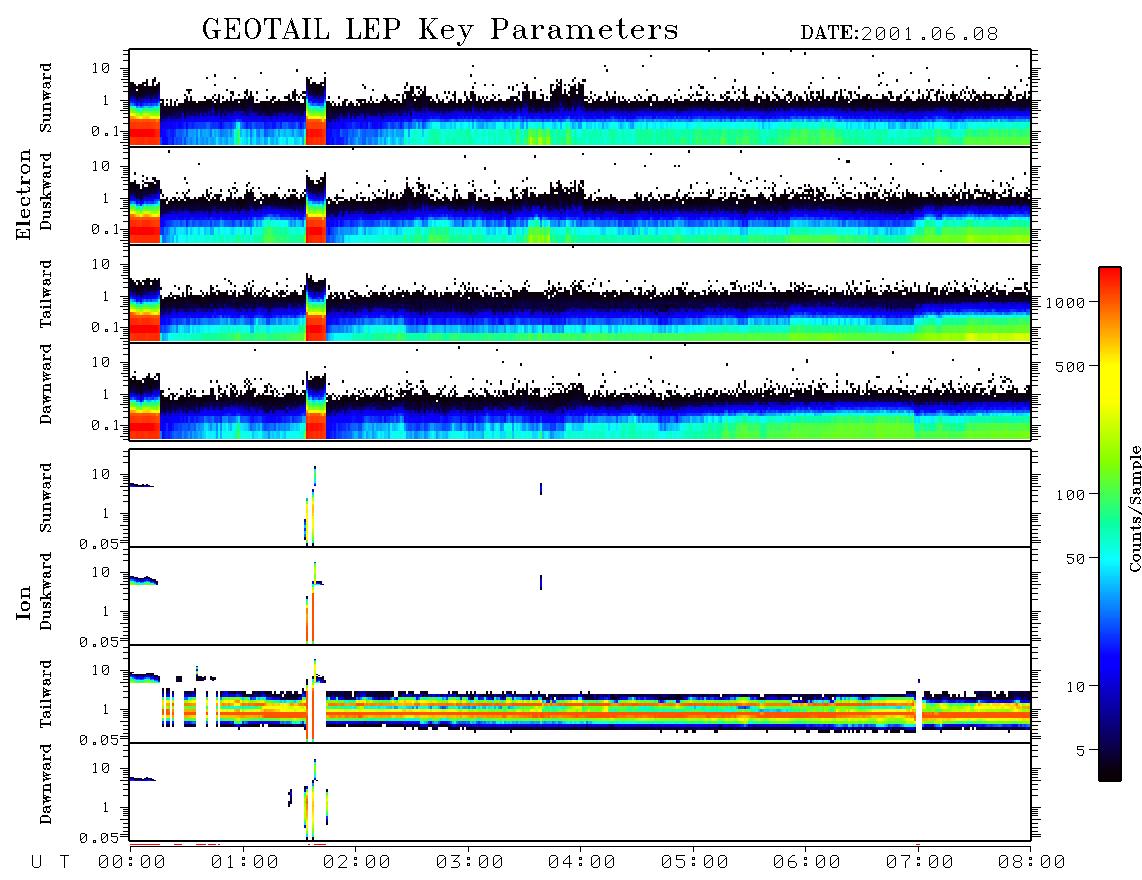Click the Electron Tailward spectrogram panel
The width and height of the screenshot is (1142, 880).
580,294
